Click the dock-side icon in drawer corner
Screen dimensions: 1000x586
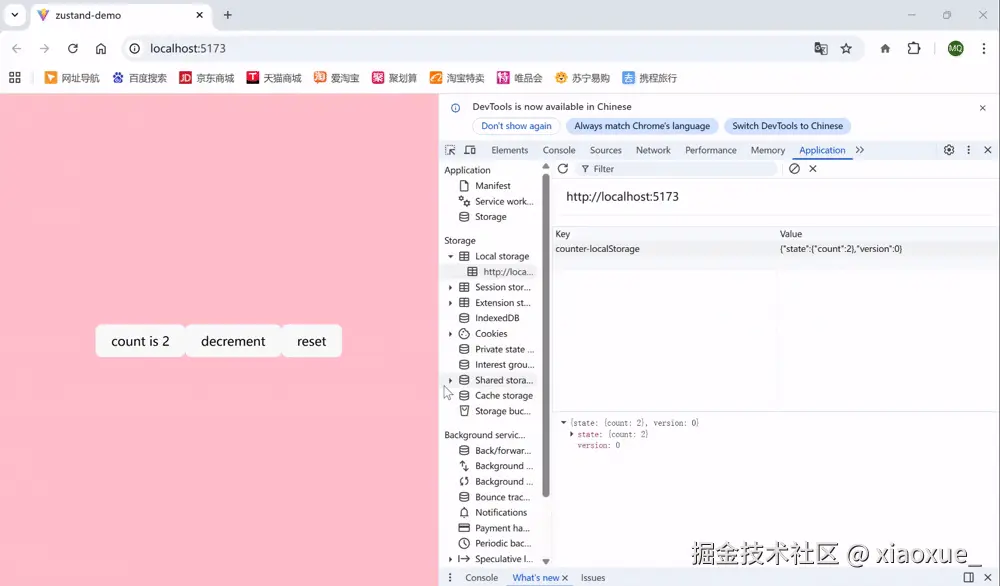pyautogui.click(x=969, y=577)
